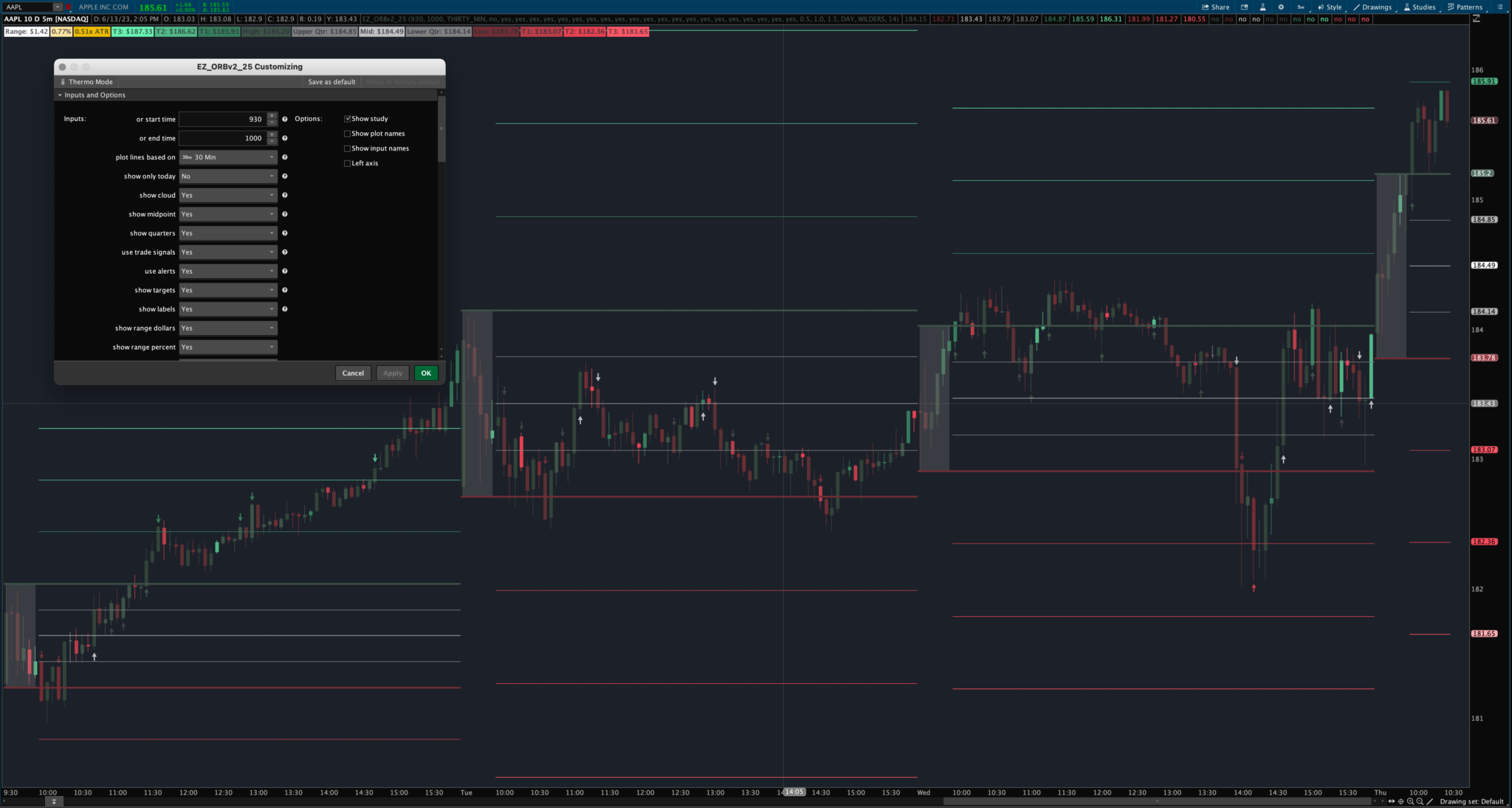Change the show cloud dropdown value
The height and width of the screenshot is (808, 1512).
pyautogui.click(x=228, y=195)
